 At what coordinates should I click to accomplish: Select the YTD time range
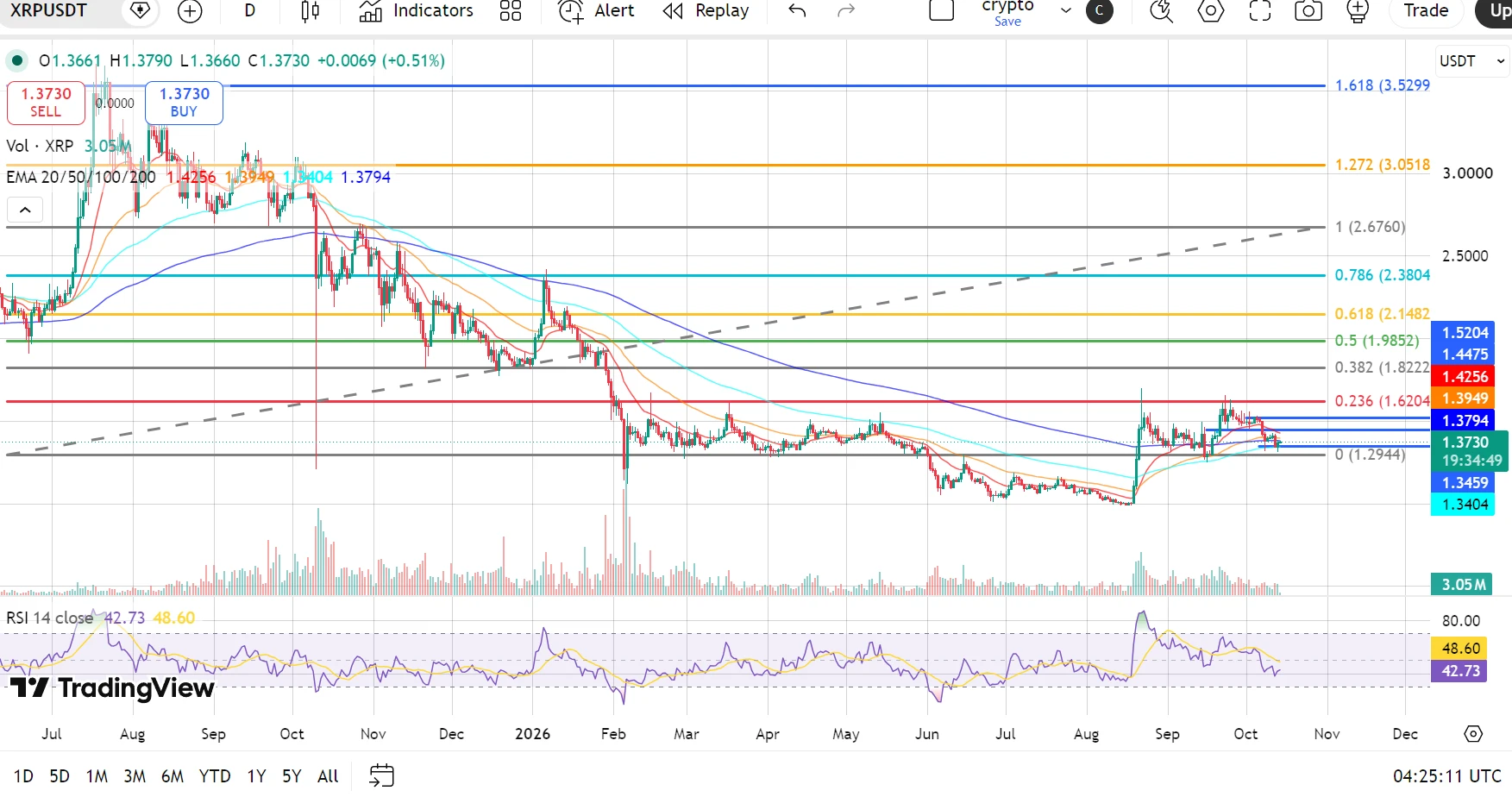tap(215, 776)
